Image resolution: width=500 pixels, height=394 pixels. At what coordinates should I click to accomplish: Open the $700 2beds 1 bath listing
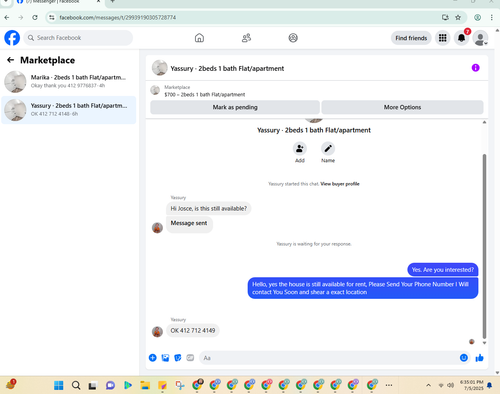click(x=204, y=94)
